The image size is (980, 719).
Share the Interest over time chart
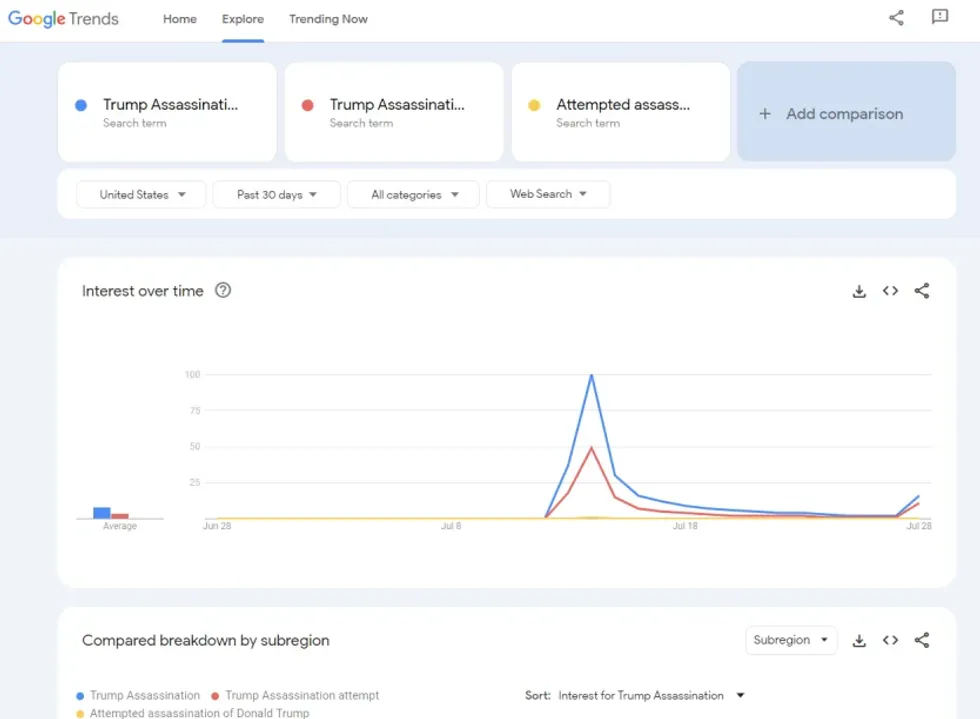pyautogui.click(x=922, y=291)
